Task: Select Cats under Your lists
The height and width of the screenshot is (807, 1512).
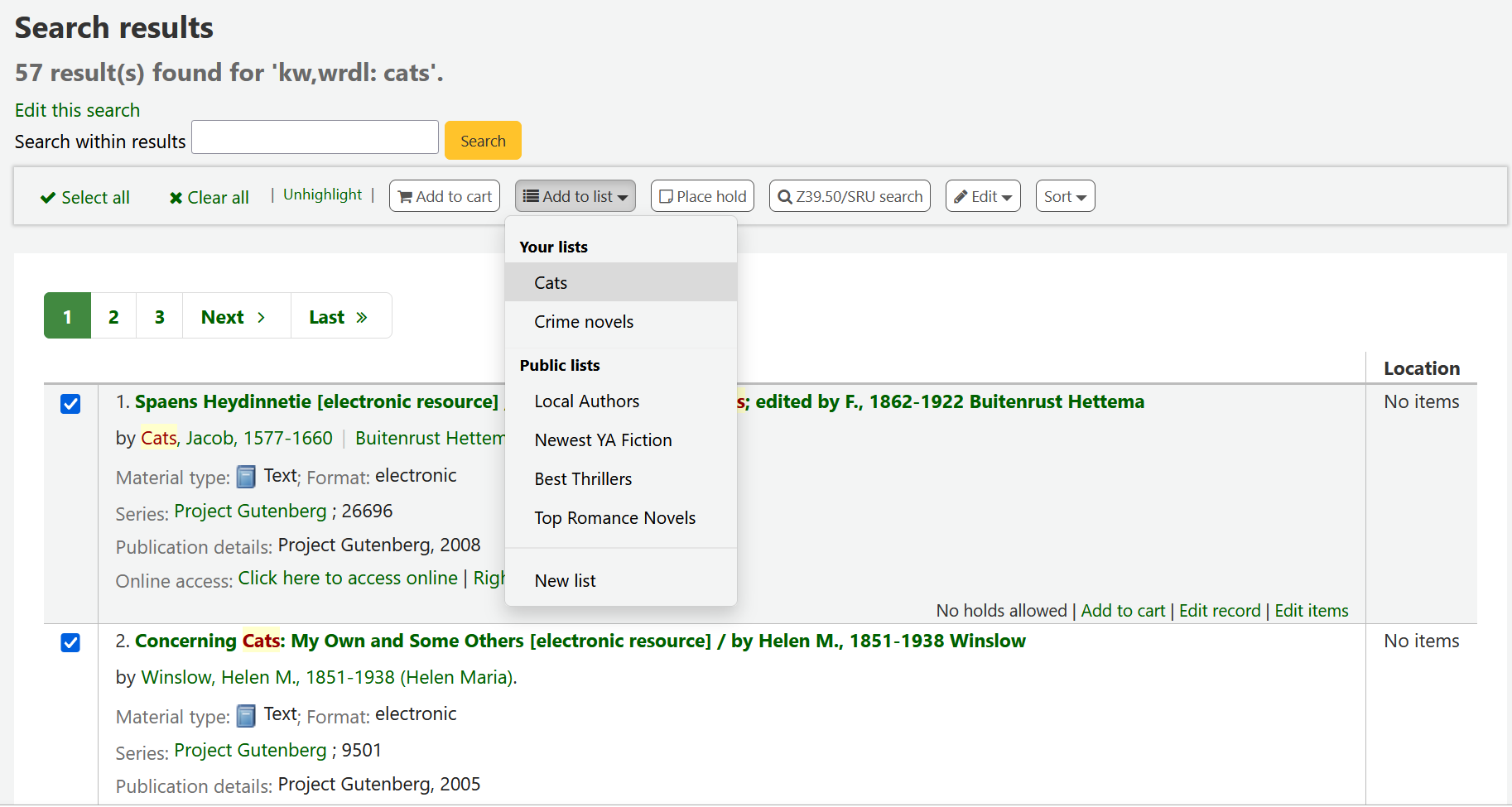Action: [x=550, y=282]
